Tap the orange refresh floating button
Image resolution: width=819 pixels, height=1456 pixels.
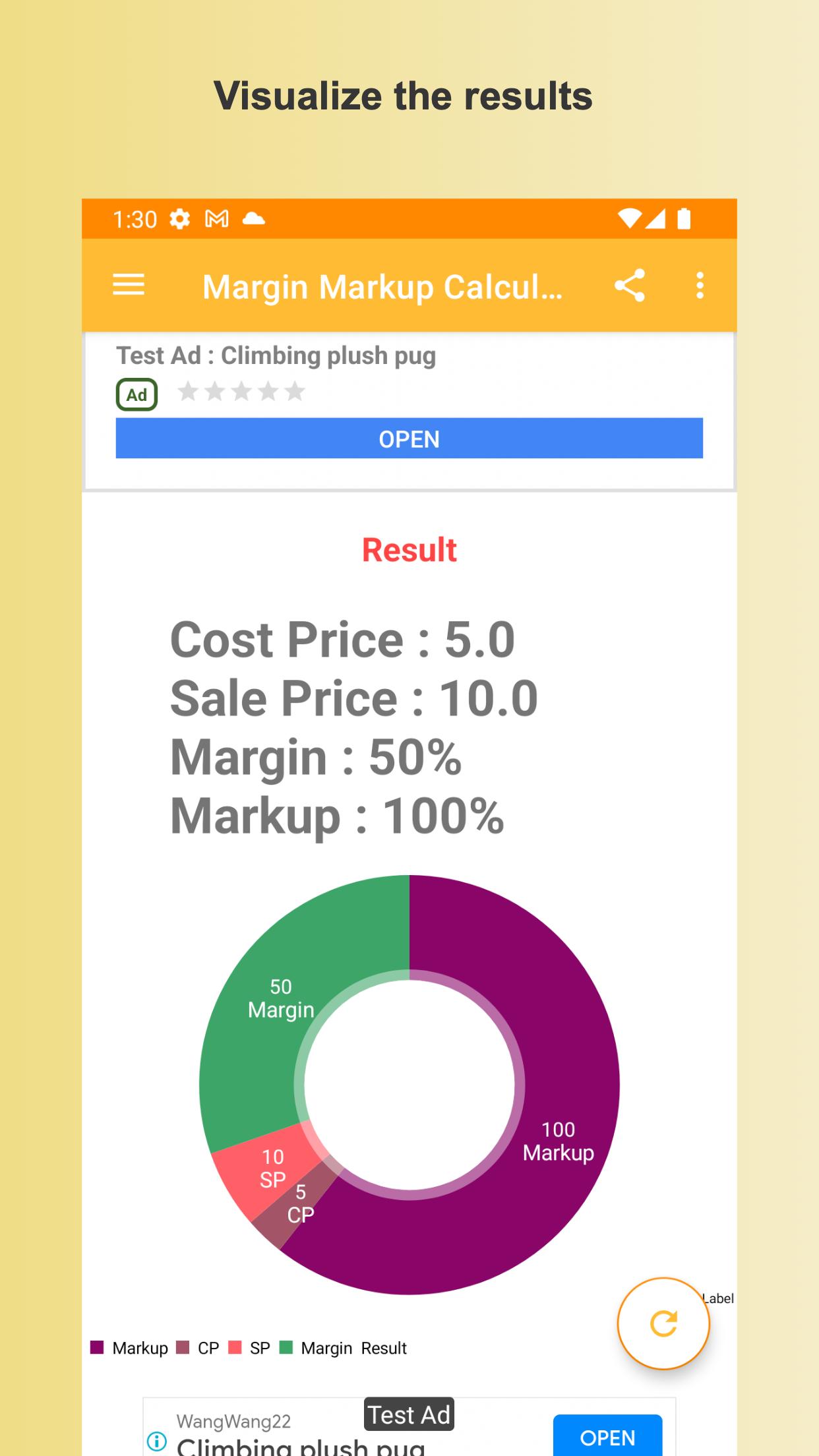click(x=663, y=1323)
